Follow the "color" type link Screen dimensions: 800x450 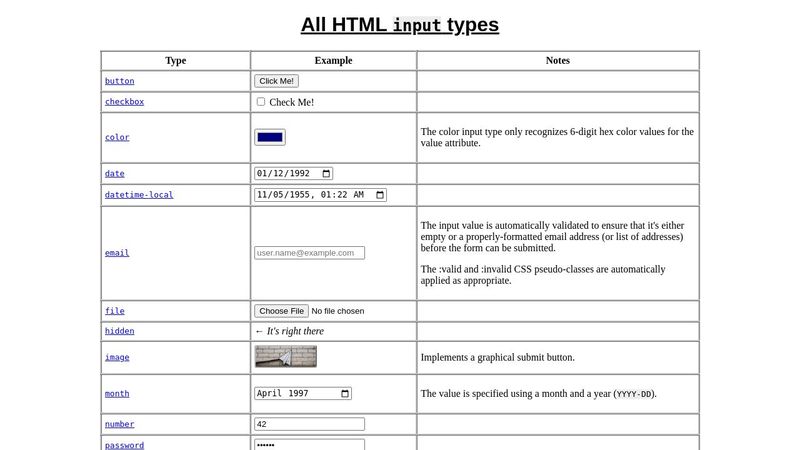[117, 137]
